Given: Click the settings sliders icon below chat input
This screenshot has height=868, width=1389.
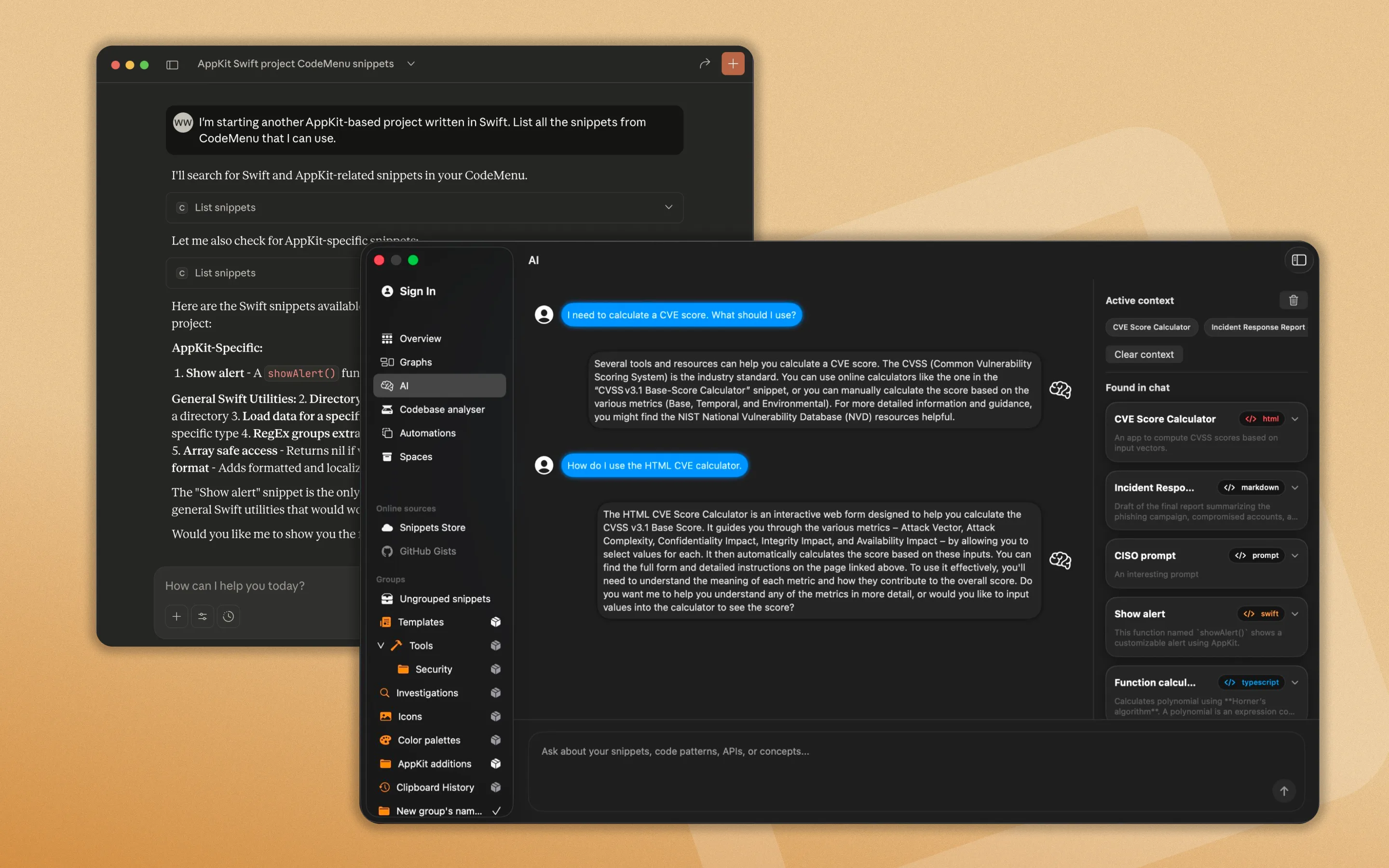Looking at the screenshot, I should [x=203, y=616].
